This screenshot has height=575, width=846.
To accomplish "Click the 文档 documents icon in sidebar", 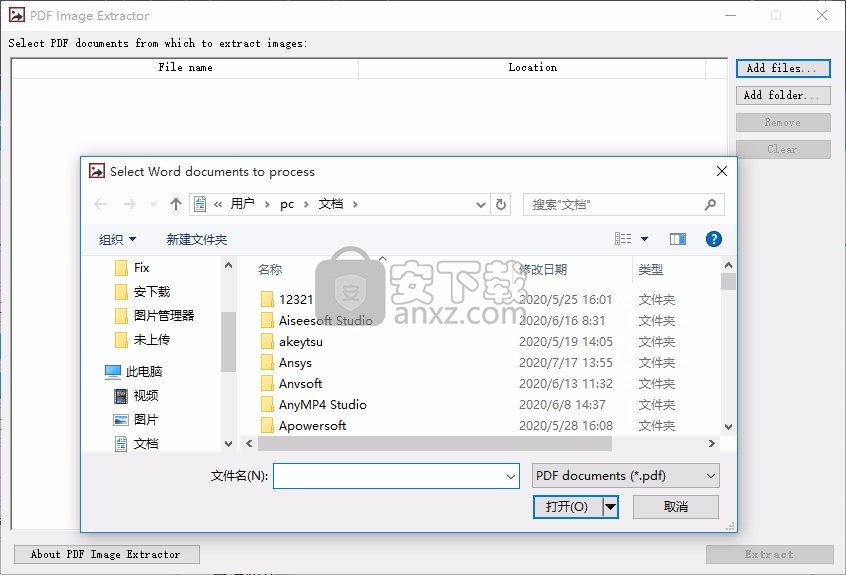I will [121, 443].
